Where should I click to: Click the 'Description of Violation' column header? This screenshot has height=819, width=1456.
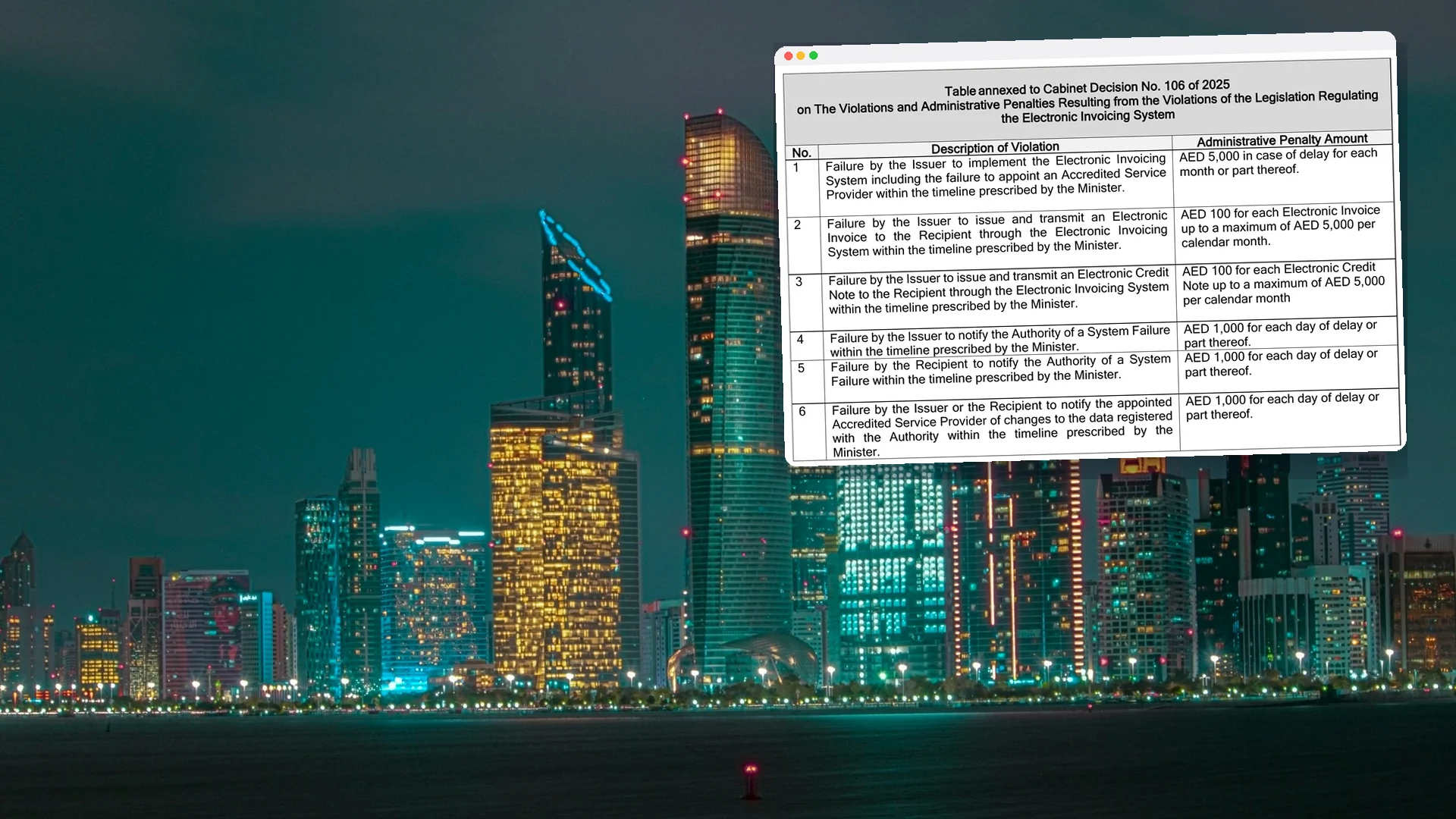[995, 148]
